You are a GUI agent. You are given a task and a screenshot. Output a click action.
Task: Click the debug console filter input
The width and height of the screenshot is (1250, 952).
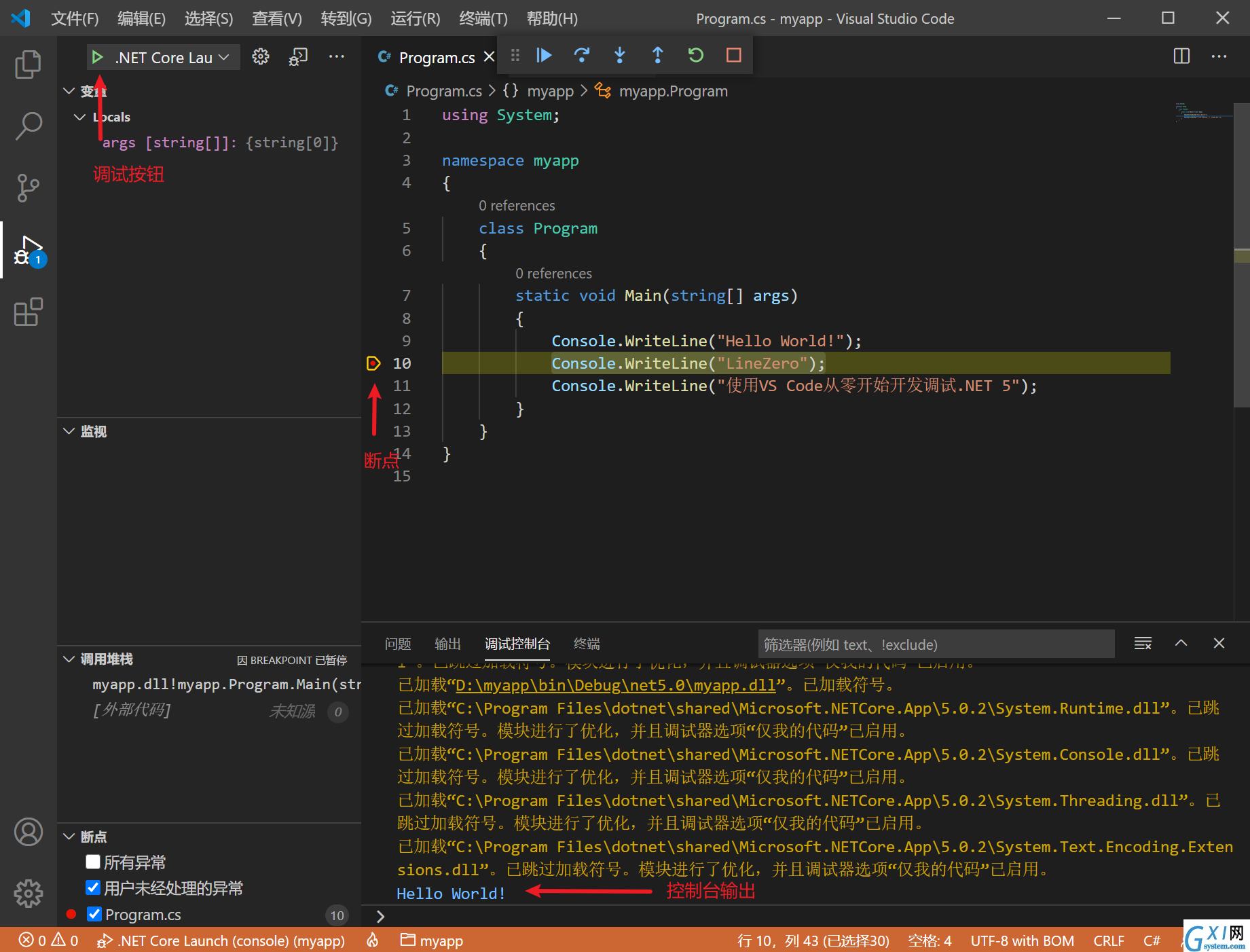[x=936, y=644]
